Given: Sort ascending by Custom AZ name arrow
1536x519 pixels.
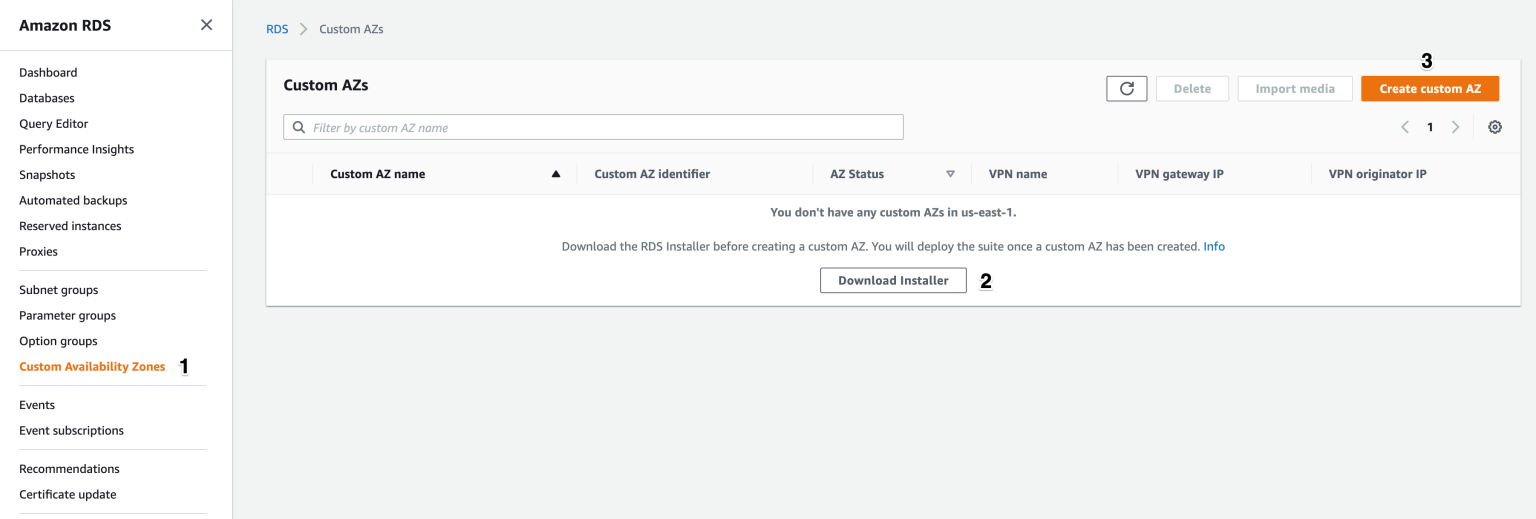Looking at the screenshot, I should tap(556, 174).
